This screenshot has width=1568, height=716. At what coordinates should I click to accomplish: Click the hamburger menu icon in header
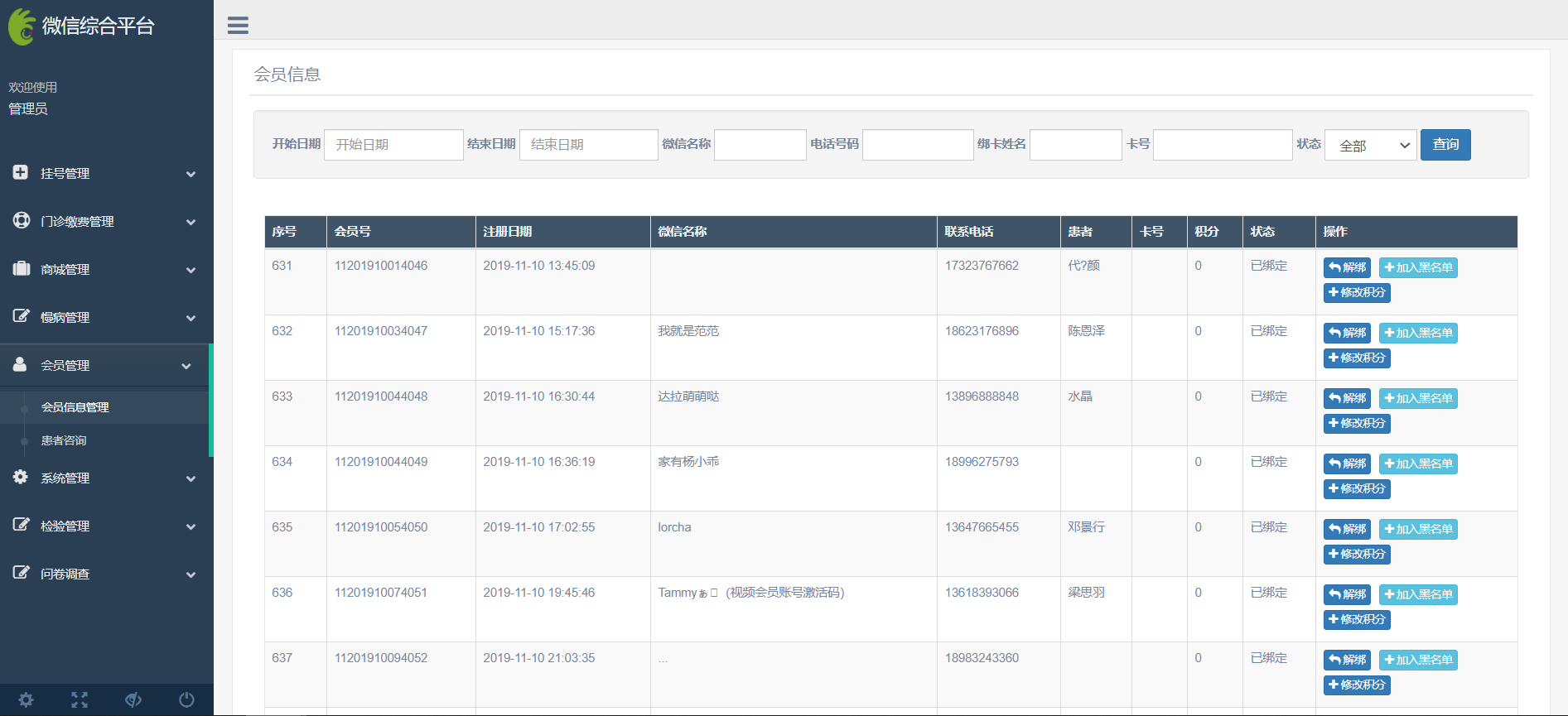(238, 26)
